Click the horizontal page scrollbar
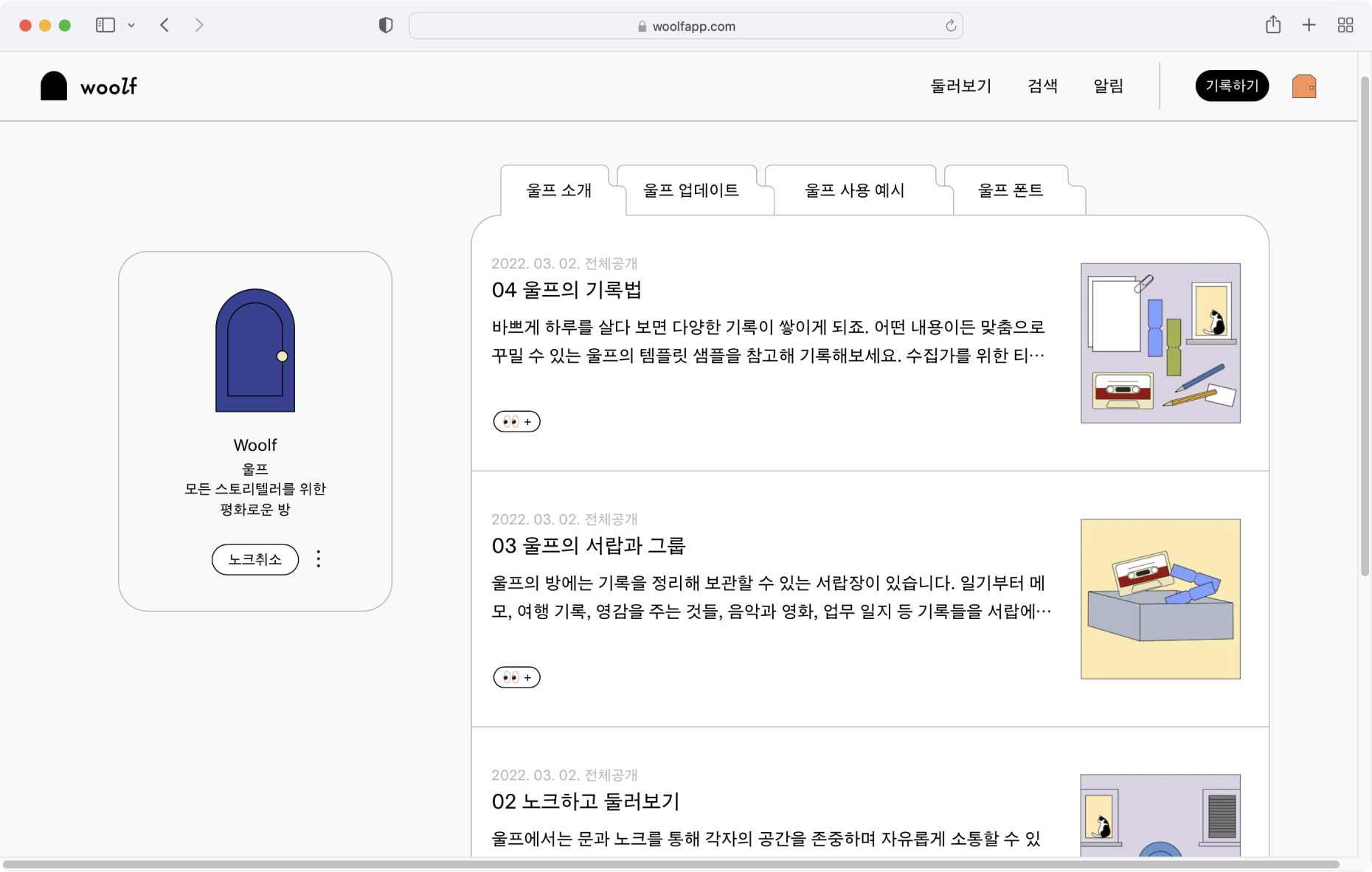Image resolution: width=1372 pixels, height=872 pixels. [x=671, y=865]
